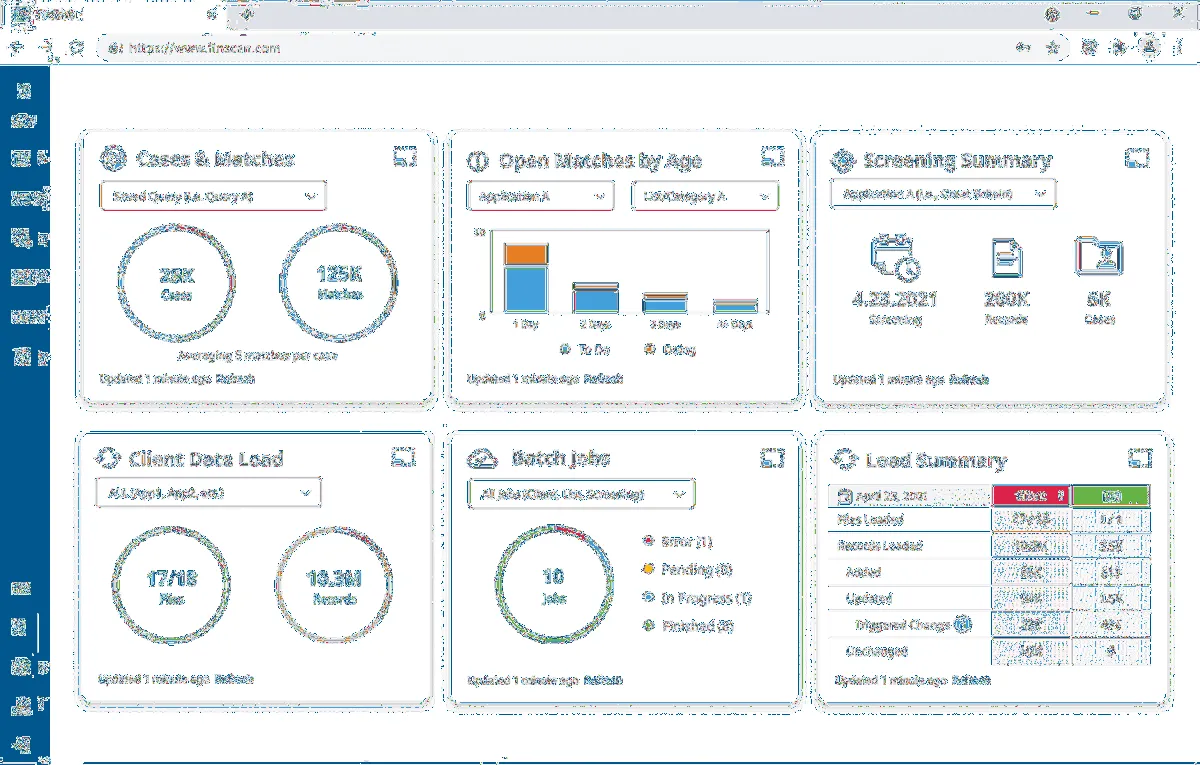Expand the Cases & Matches widget

click(x=403, y=158)
